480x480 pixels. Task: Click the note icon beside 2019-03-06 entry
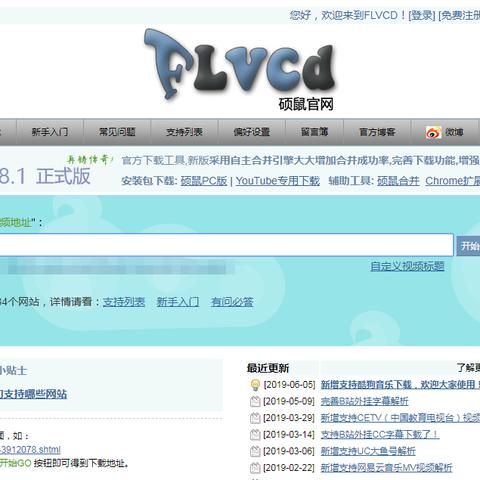255,451
